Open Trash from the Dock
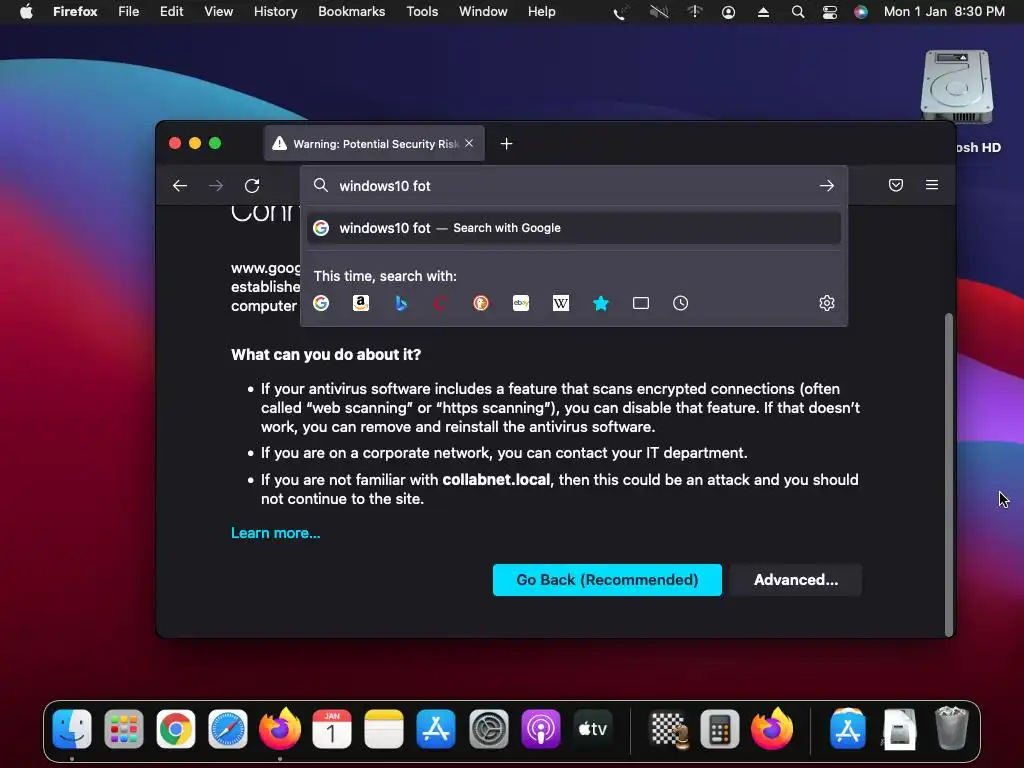Image resolution: width=1024 pixels, height=768 pixels. click(x=952, y=729)
